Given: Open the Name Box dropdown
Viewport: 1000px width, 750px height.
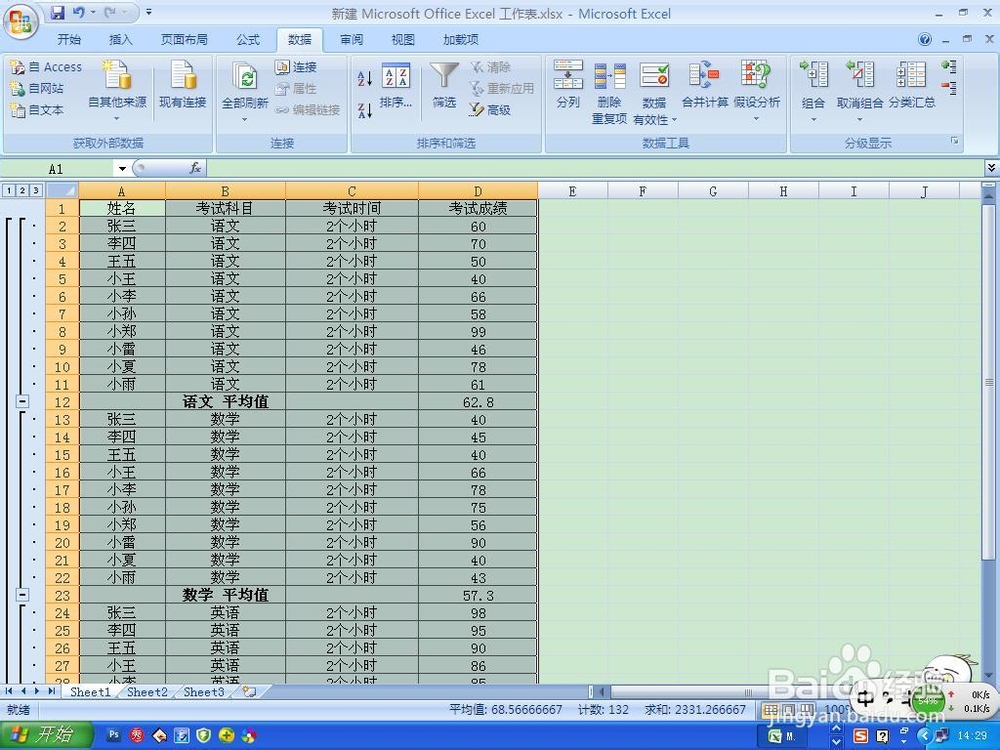Looking at the screenshot, I should point(122,169).
